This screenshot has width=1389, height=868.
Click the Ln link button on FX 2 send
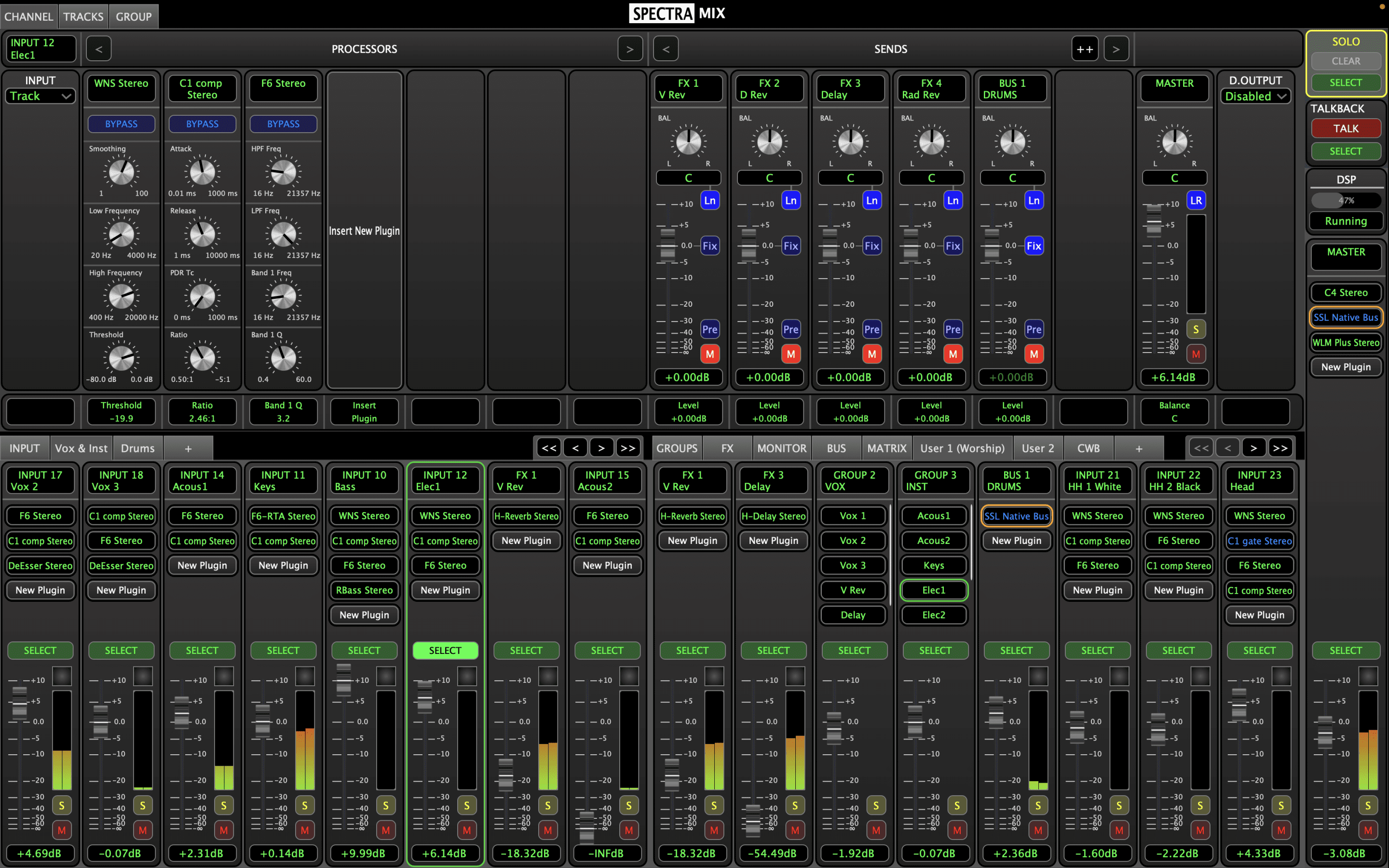[x=790, y=200]
